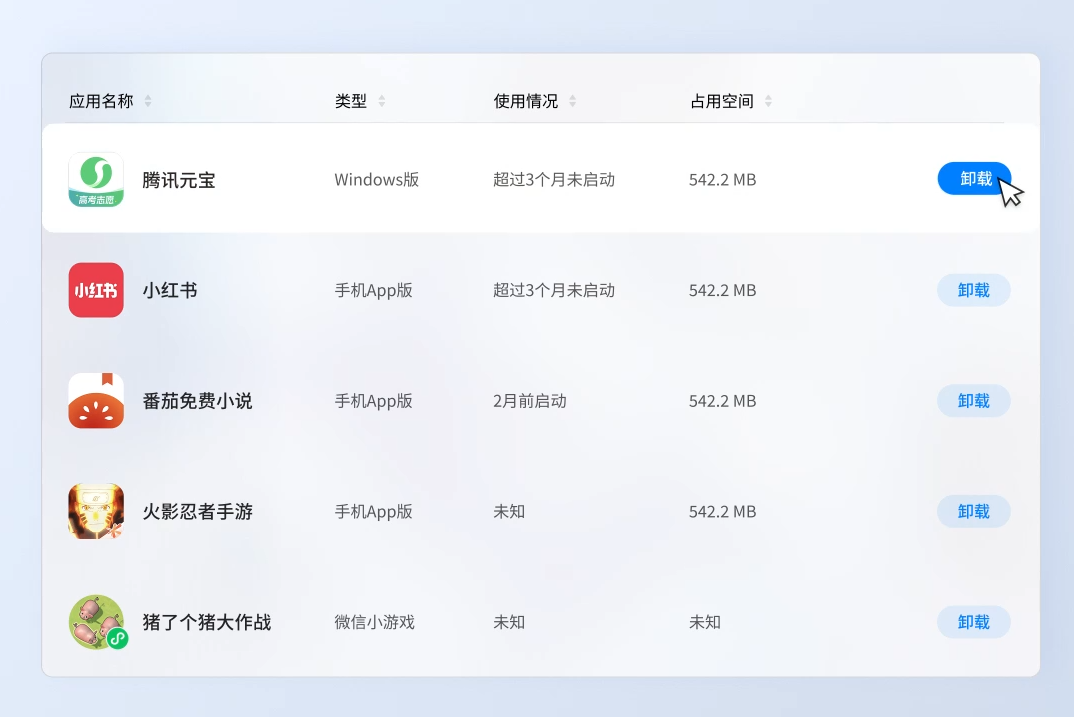Sort by 类型 using its sort arrows
Screen dimensions: 1074x717
click(x=382, y=101)
